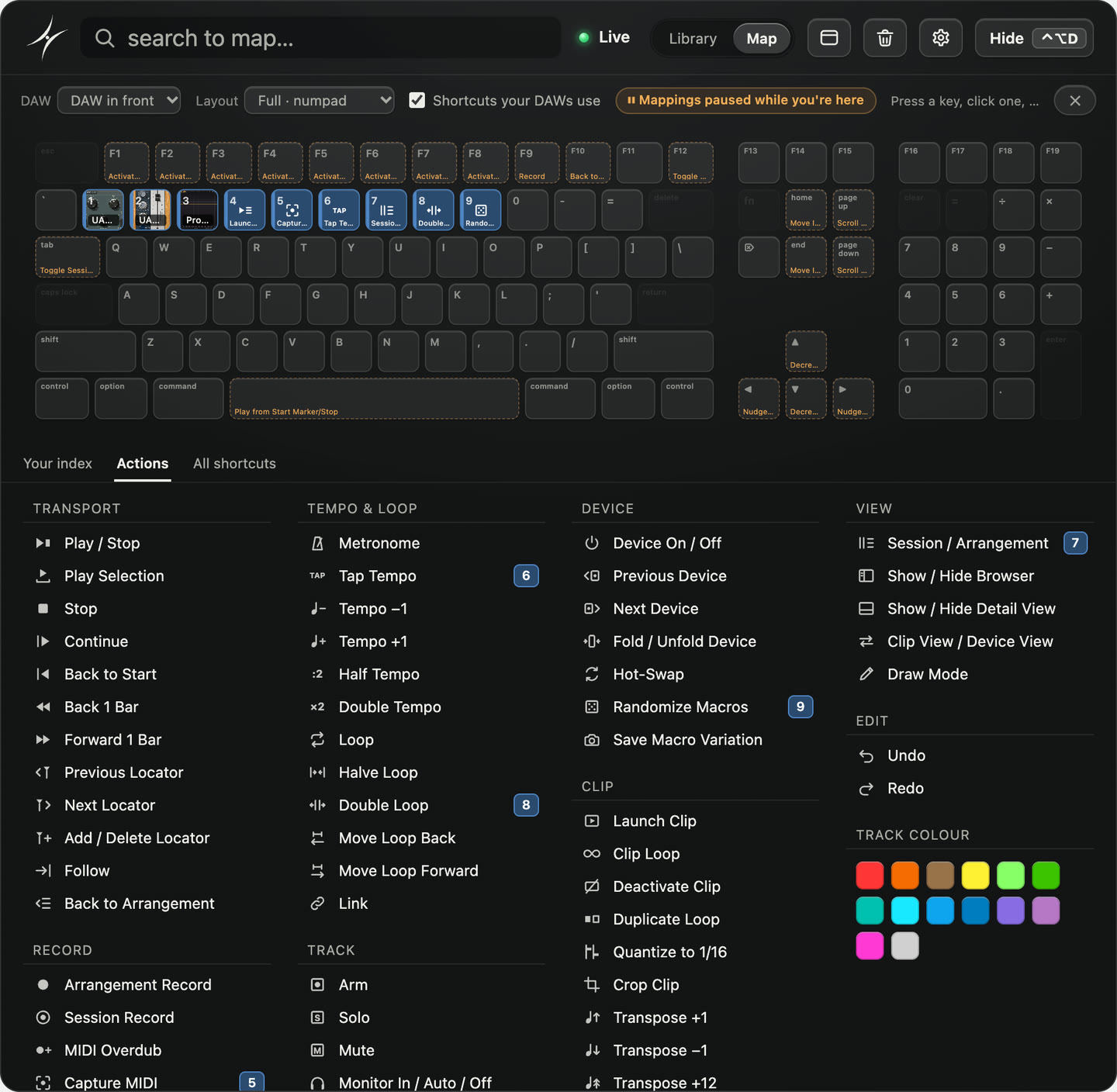Open the Full · numpad layout dropdown
Viewport: 1117px width, 1092px height.
[x=320, y=101]
